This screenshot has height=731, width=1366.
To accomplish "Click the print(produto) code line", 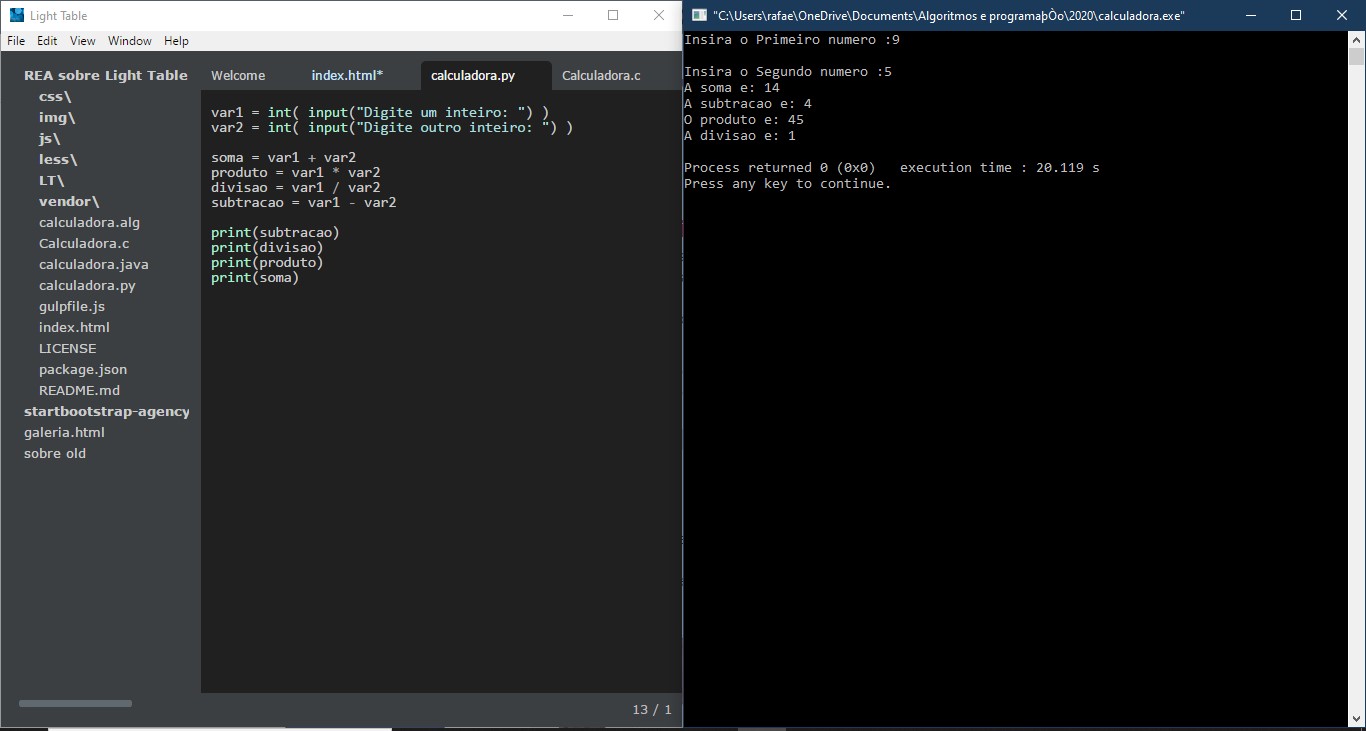I will coord(267,263).
